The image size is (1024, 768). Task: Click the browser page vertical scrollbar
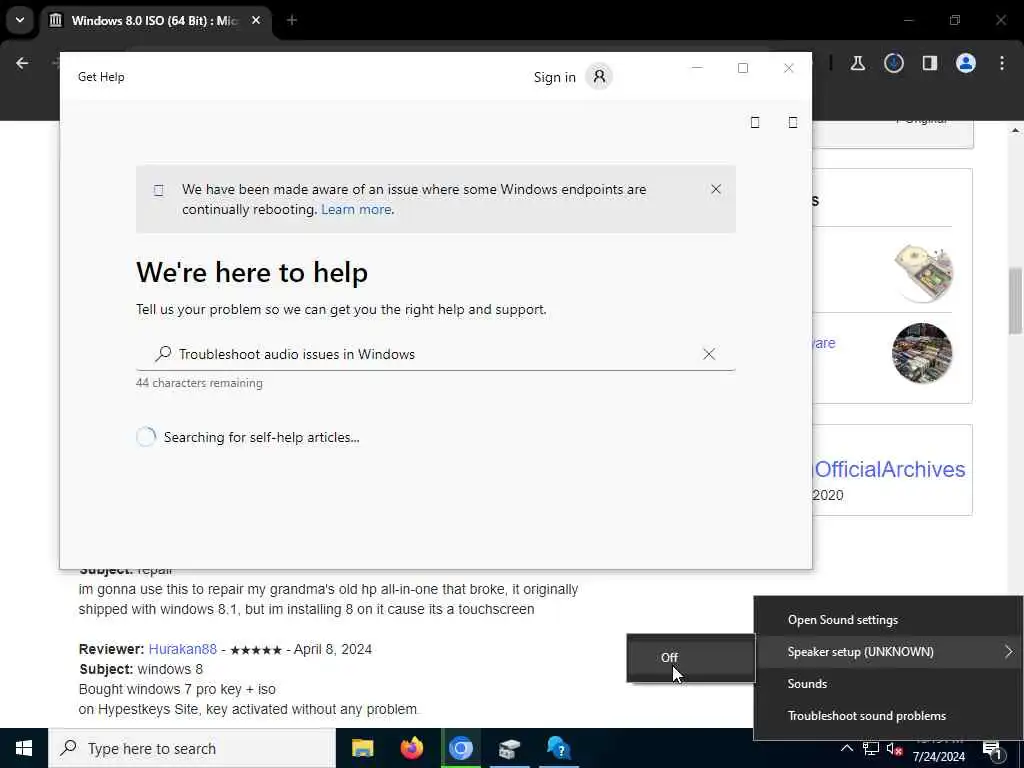[1015, 300]
